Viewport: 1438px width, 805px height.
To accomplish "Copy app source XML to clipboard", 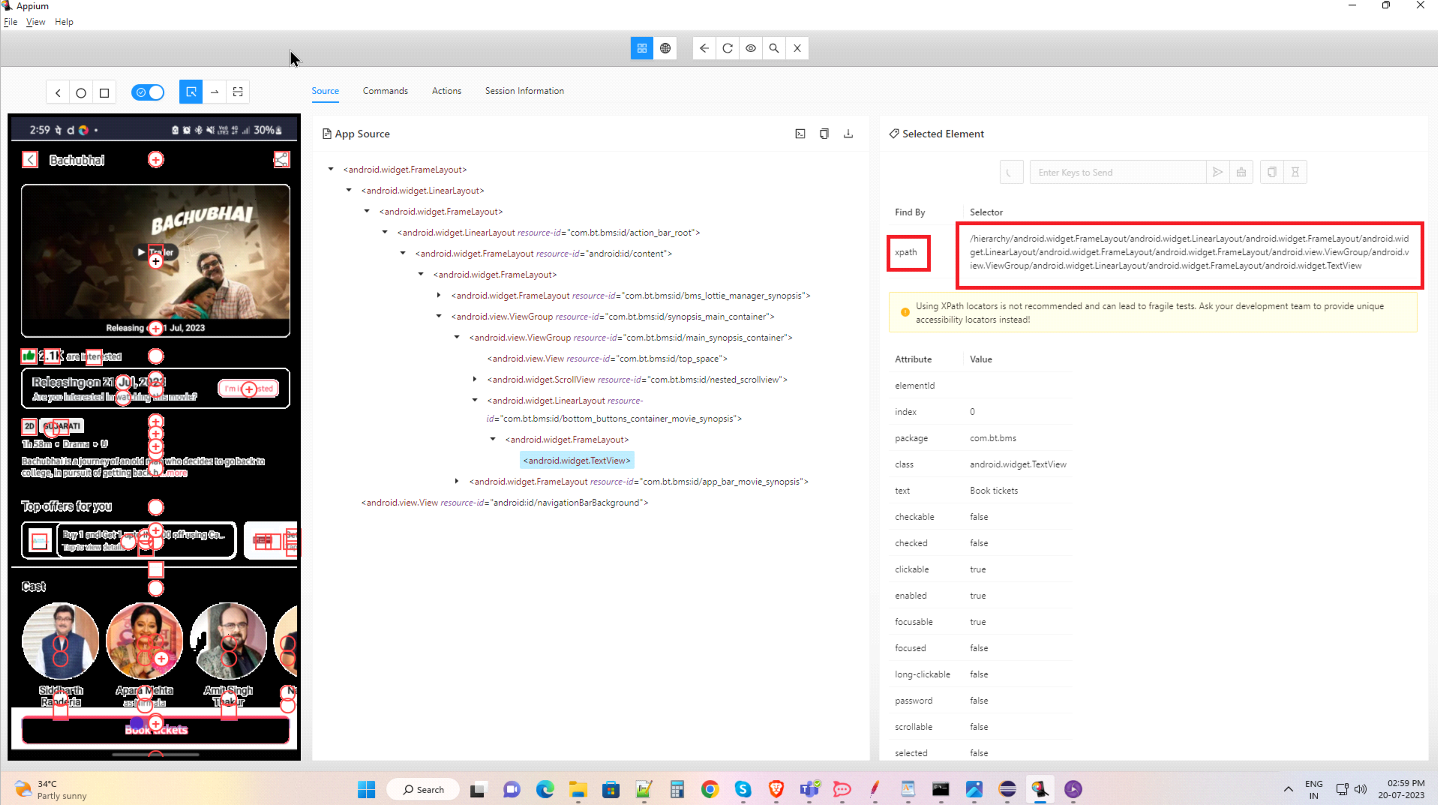I will (x=824, y=134).
